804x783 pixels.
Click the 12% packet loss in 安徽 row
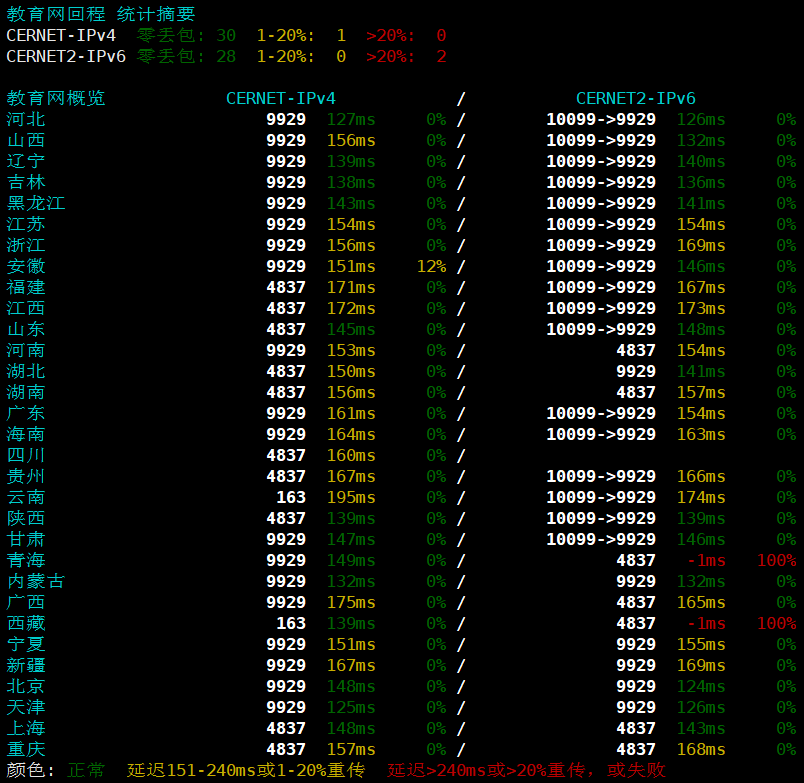431,267
